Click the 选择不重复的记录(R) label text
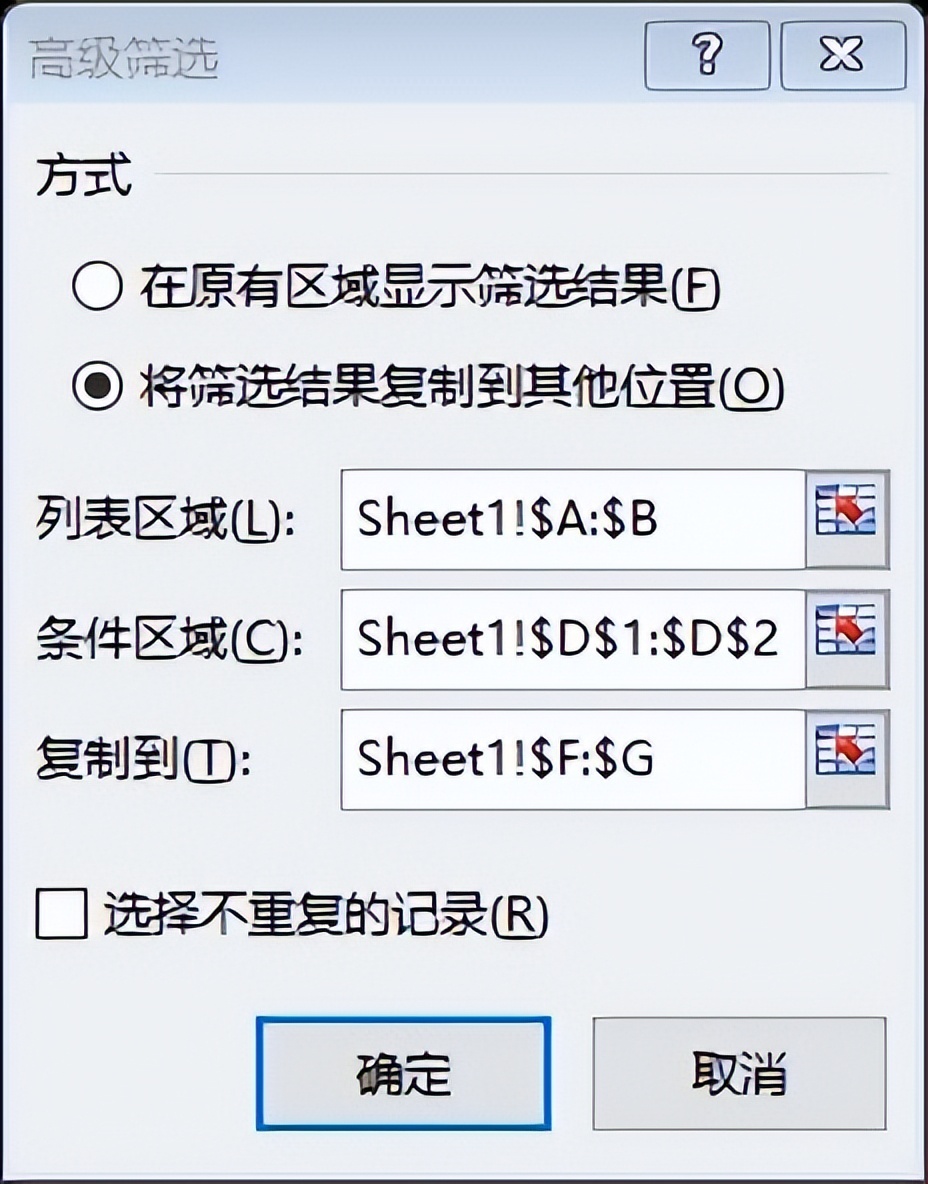The width and height of the screenshot is (928, 1184). pyautogui.click(x=325, y=914)
